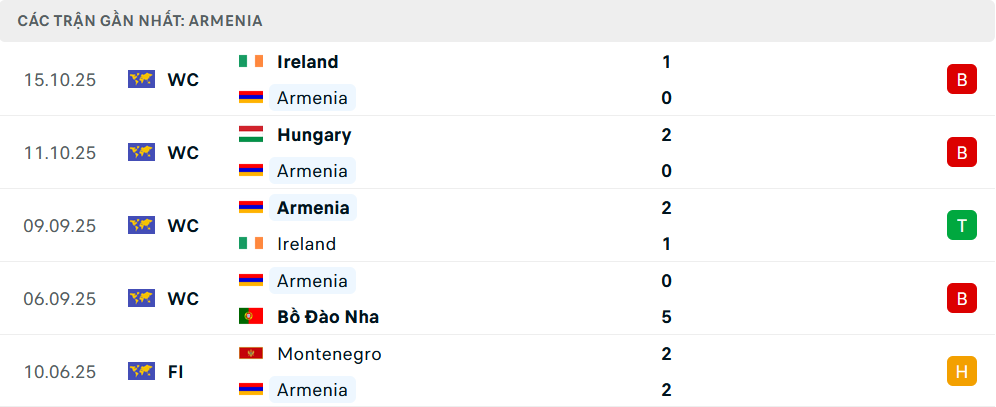Click the competition icon next to FI
996x407 pixels.
tap(141, 372)
